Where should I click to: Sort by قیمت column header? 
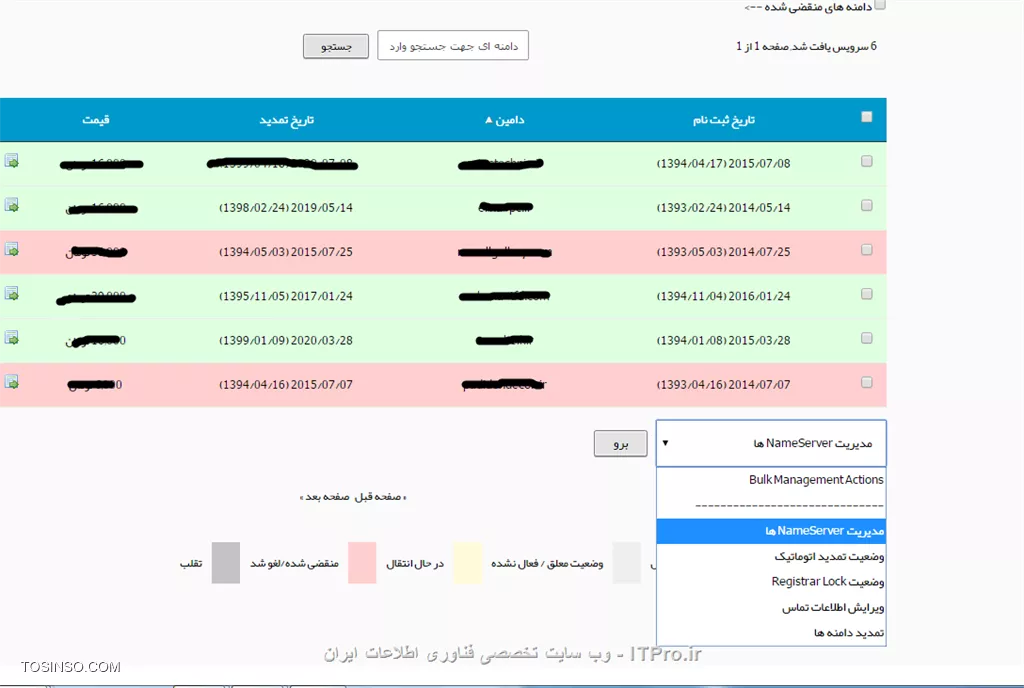pos(95,120)
